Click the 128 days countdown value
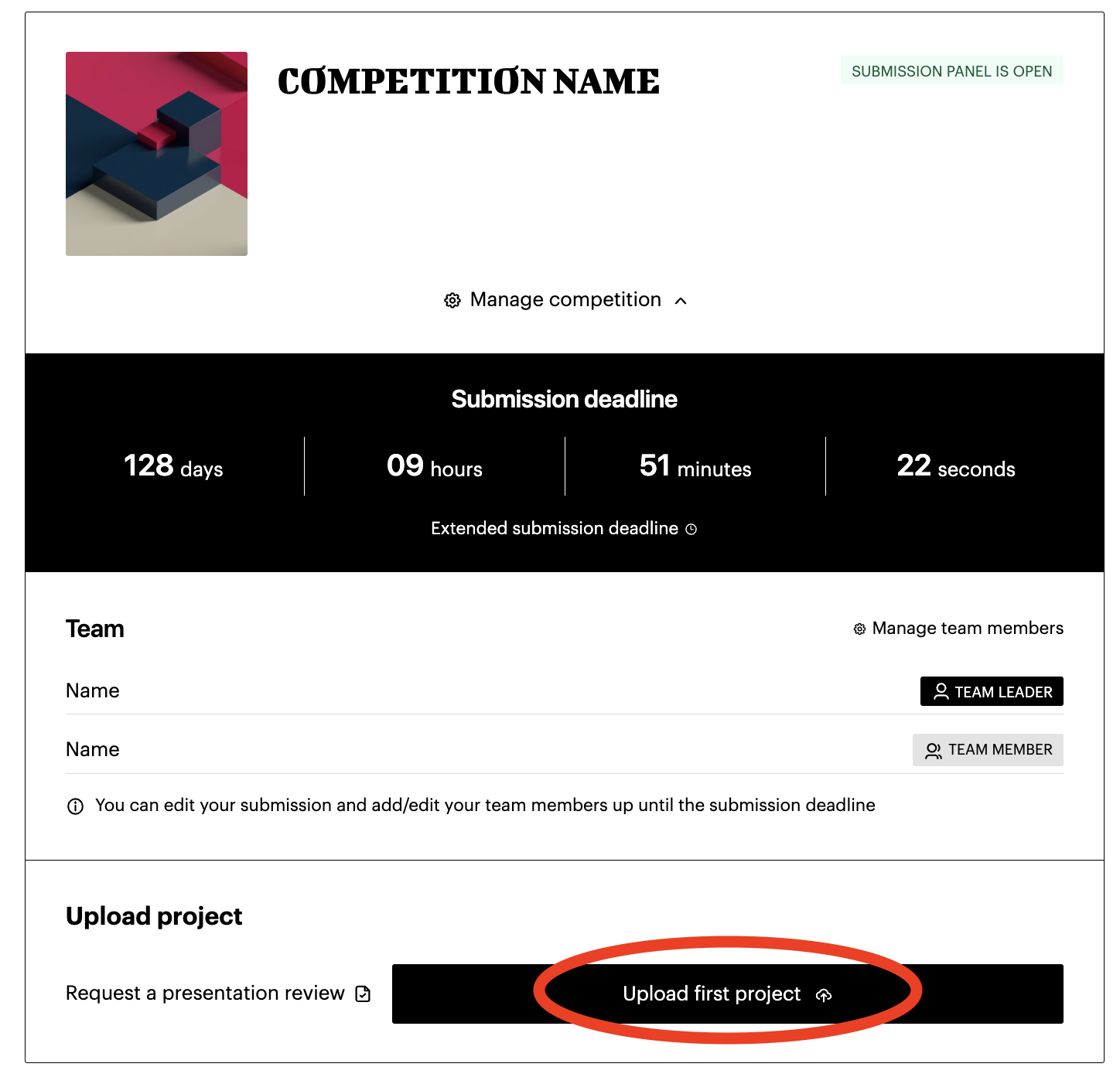This screenshot has height=1067, width=1120. pos(173,466)
